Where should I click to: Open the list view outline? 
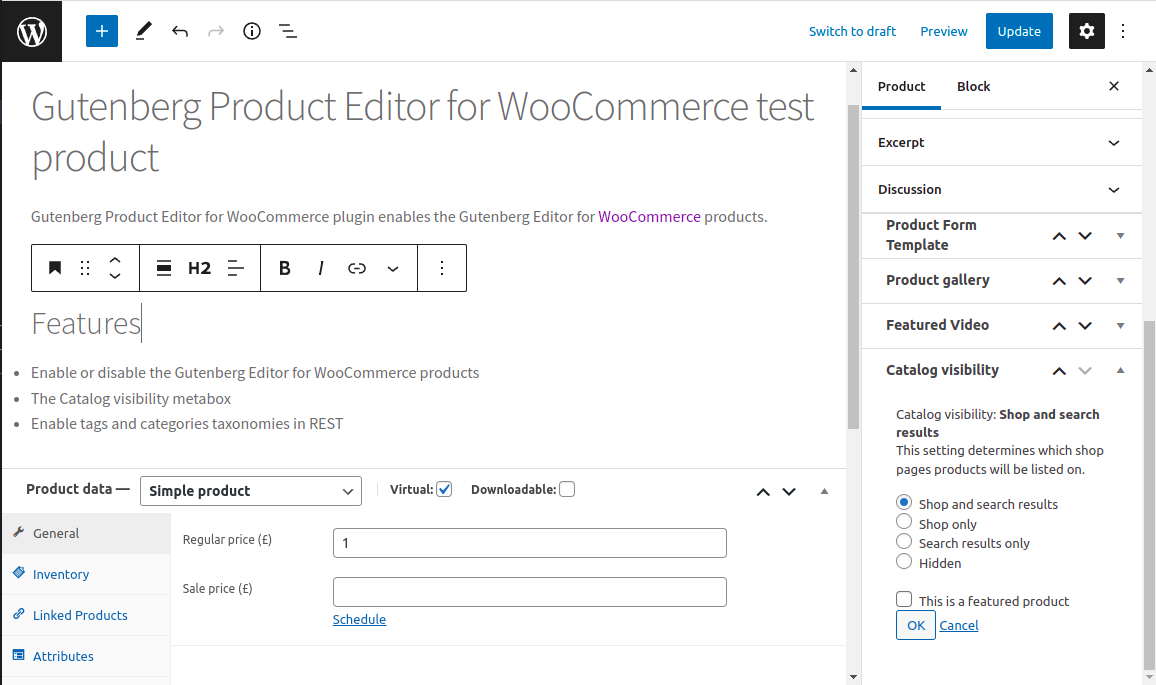[288, 31]
